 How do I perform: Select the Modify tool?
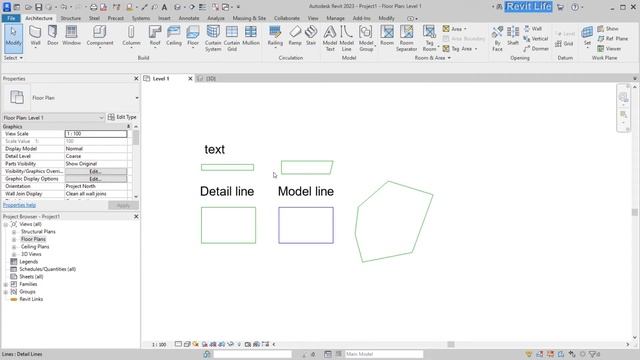(x=13, y=38)
